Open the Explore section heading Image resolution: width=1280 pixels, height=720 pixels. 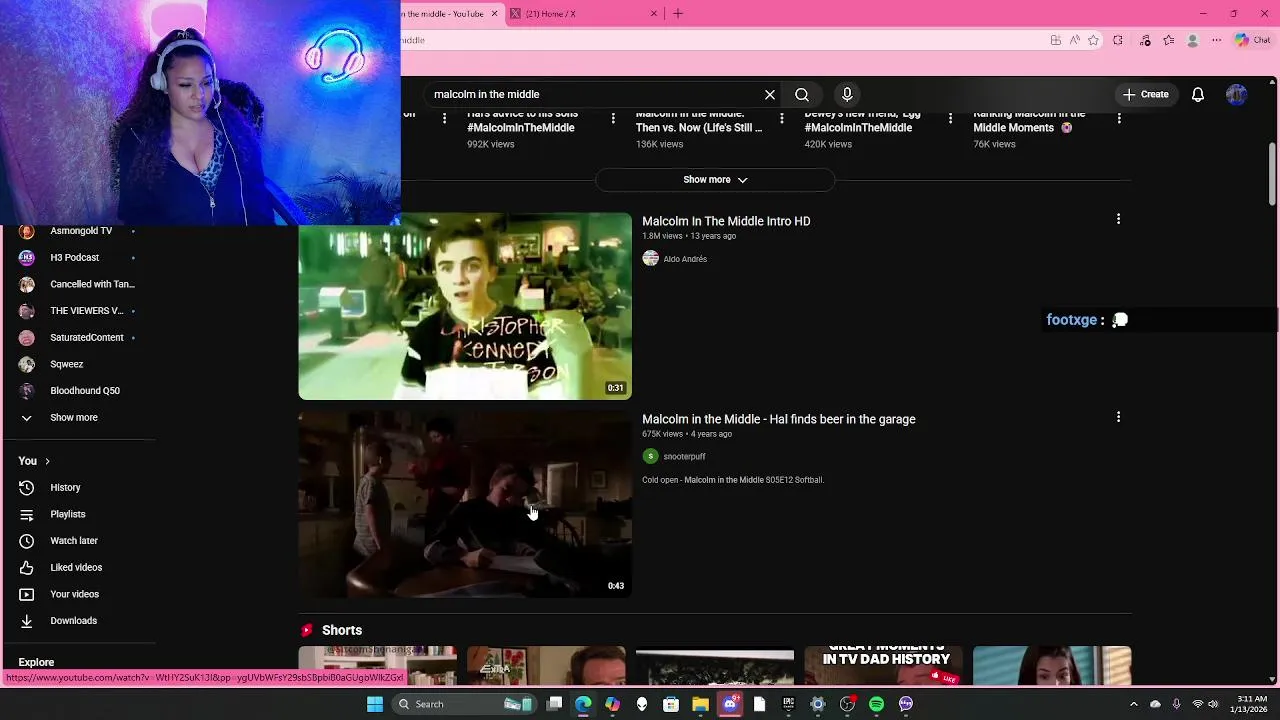coord(36,662)
